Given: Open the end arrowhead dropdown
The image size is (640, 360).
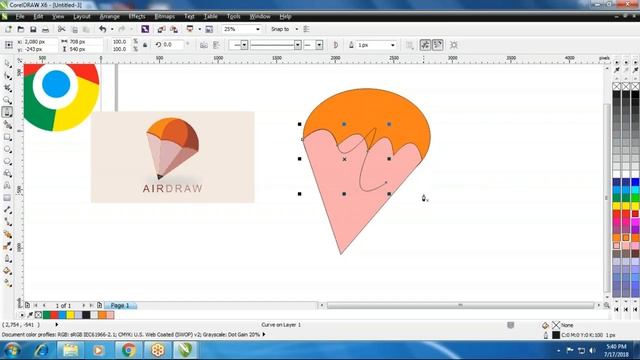Looking at the screenshot, I should point(319,45).
